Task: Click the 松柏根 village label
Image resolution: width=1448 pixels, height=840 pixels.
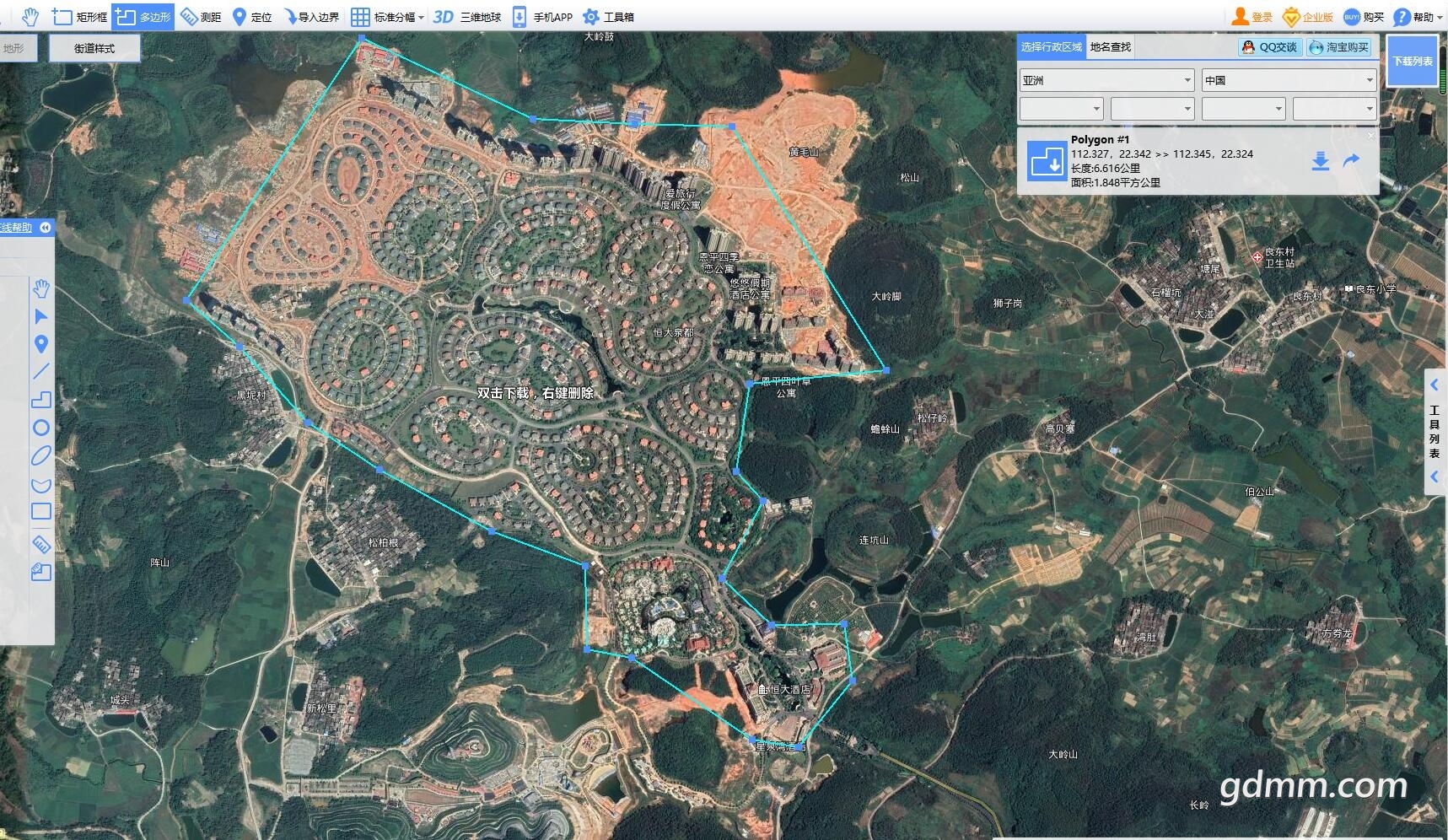Action: point(383,542)
